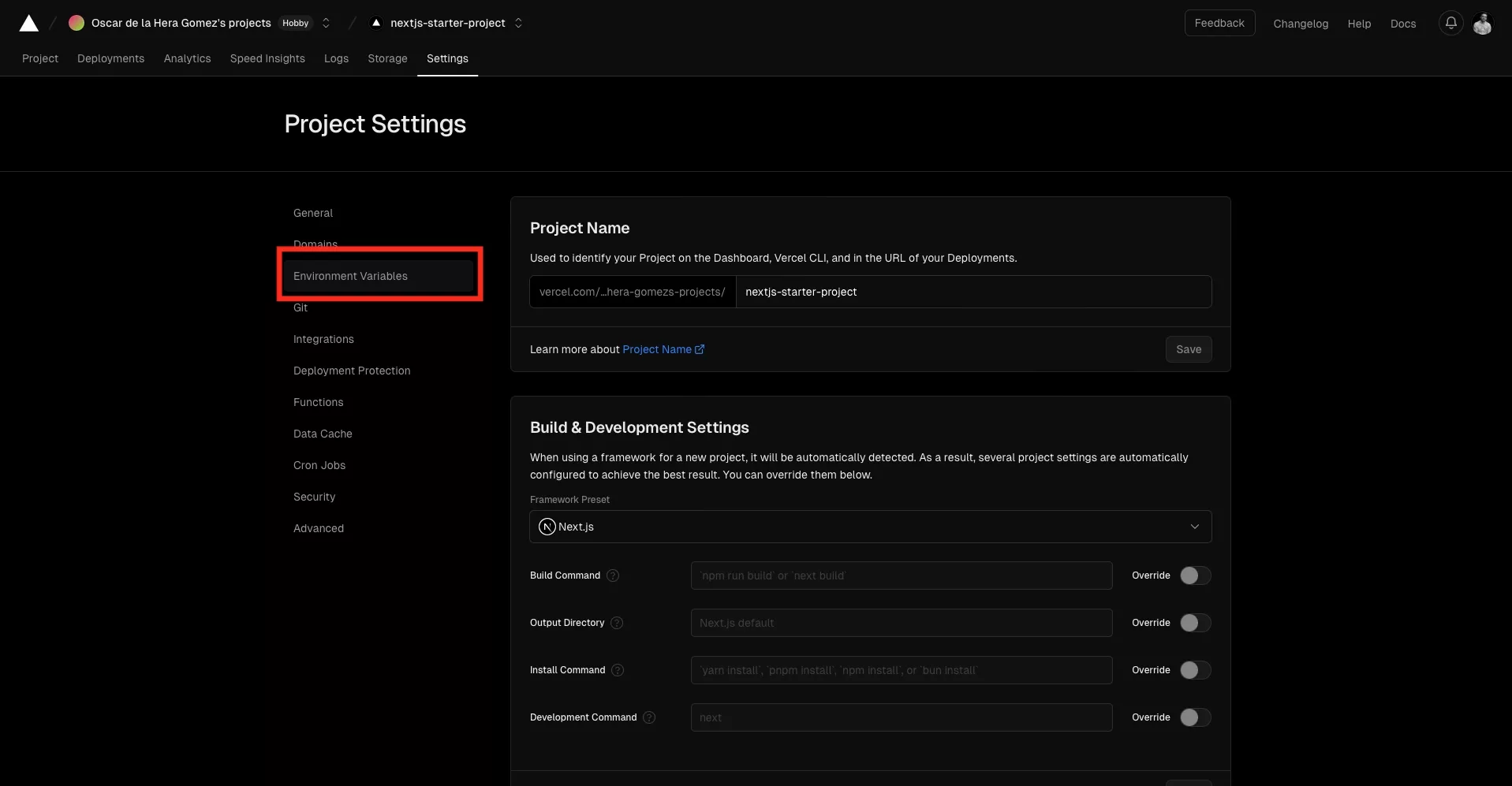
Task: Click the external link icon after Project Name
Action: [700, 349]
